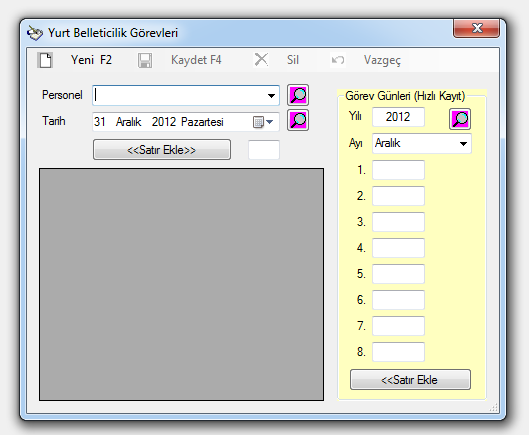The width and height of the screenshot is (529, 435).
Task: Click the Yeni F2 new document icon
Action: click(x=45, y=60)
